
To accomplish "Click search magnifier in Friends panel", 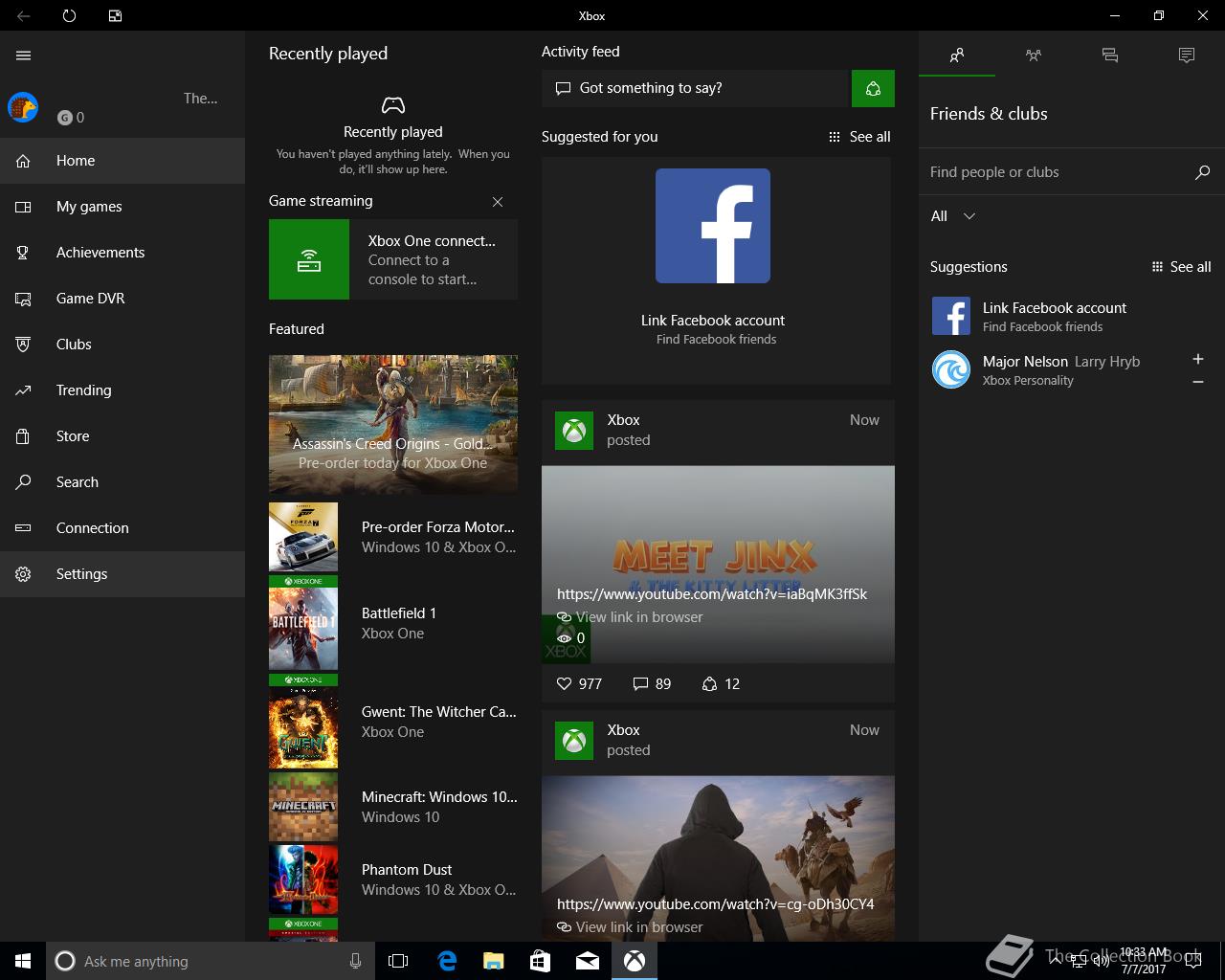I will click(x=1203, y=172).
